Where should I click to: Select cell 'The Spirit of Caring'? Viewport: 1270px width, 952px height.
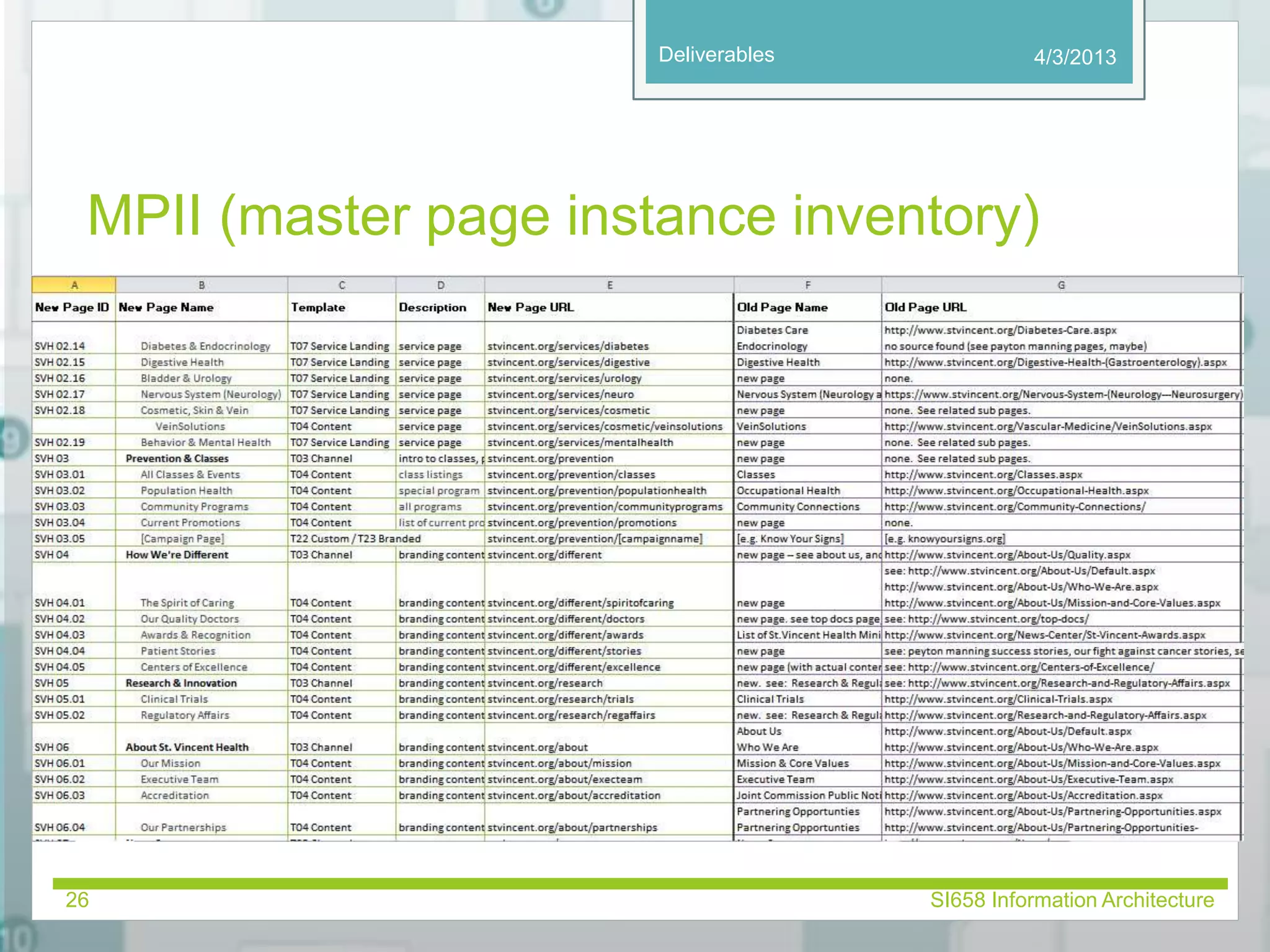tap(202, 587)
